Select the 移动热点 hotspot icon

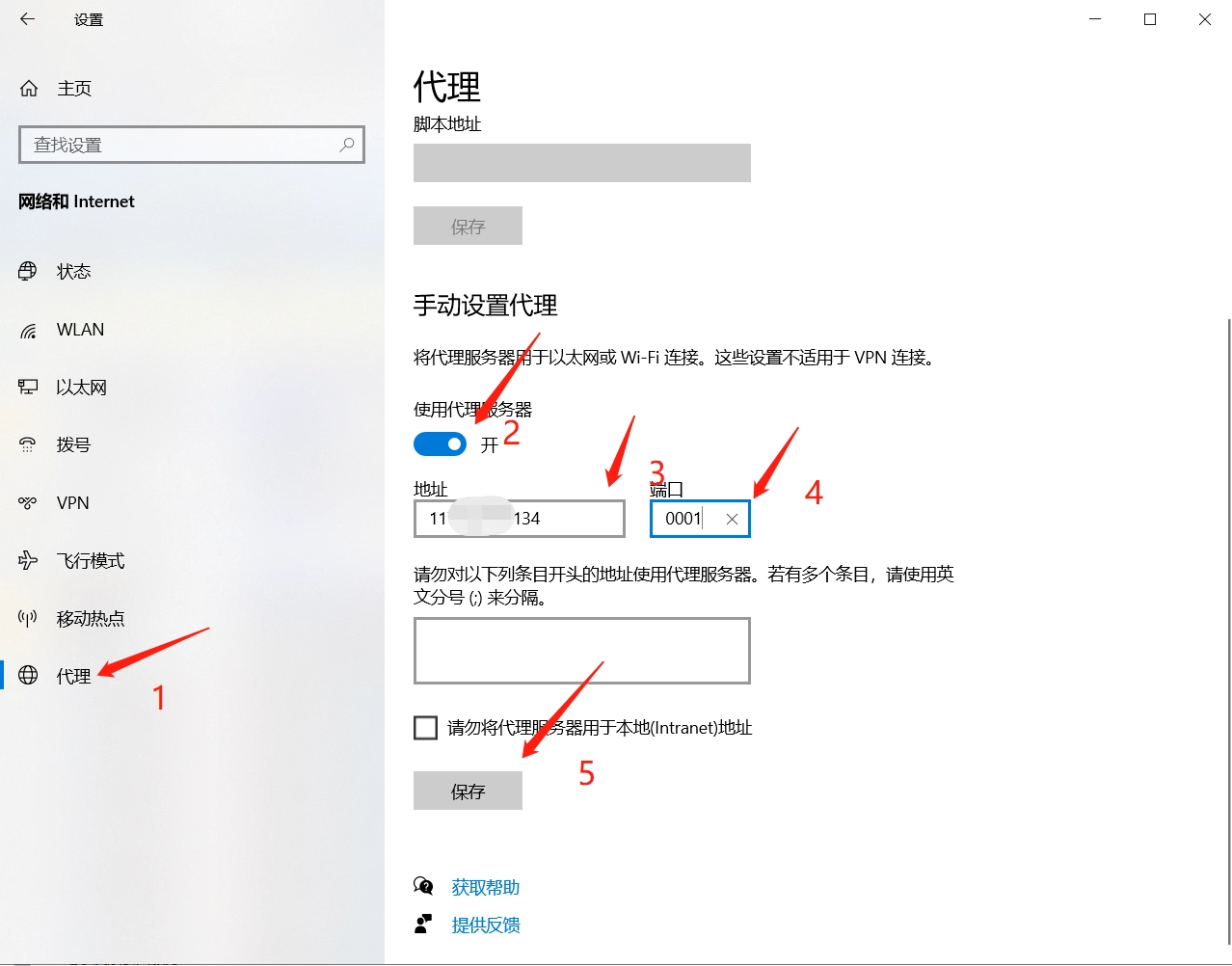[x=28, y=618]
